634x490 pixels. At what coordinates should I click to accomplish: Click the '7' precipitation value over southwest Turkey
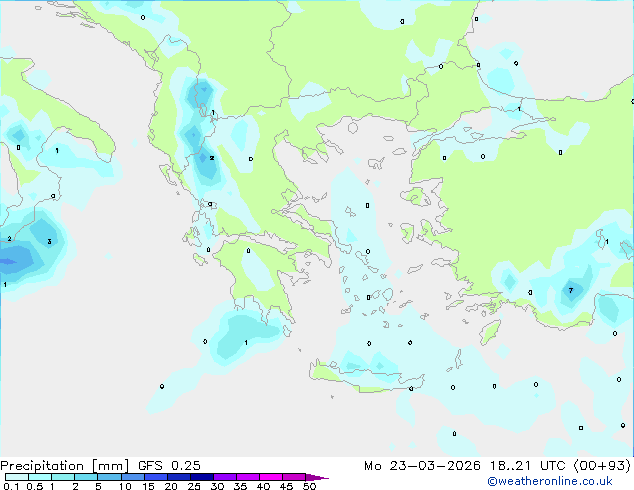tap(571, 290)
